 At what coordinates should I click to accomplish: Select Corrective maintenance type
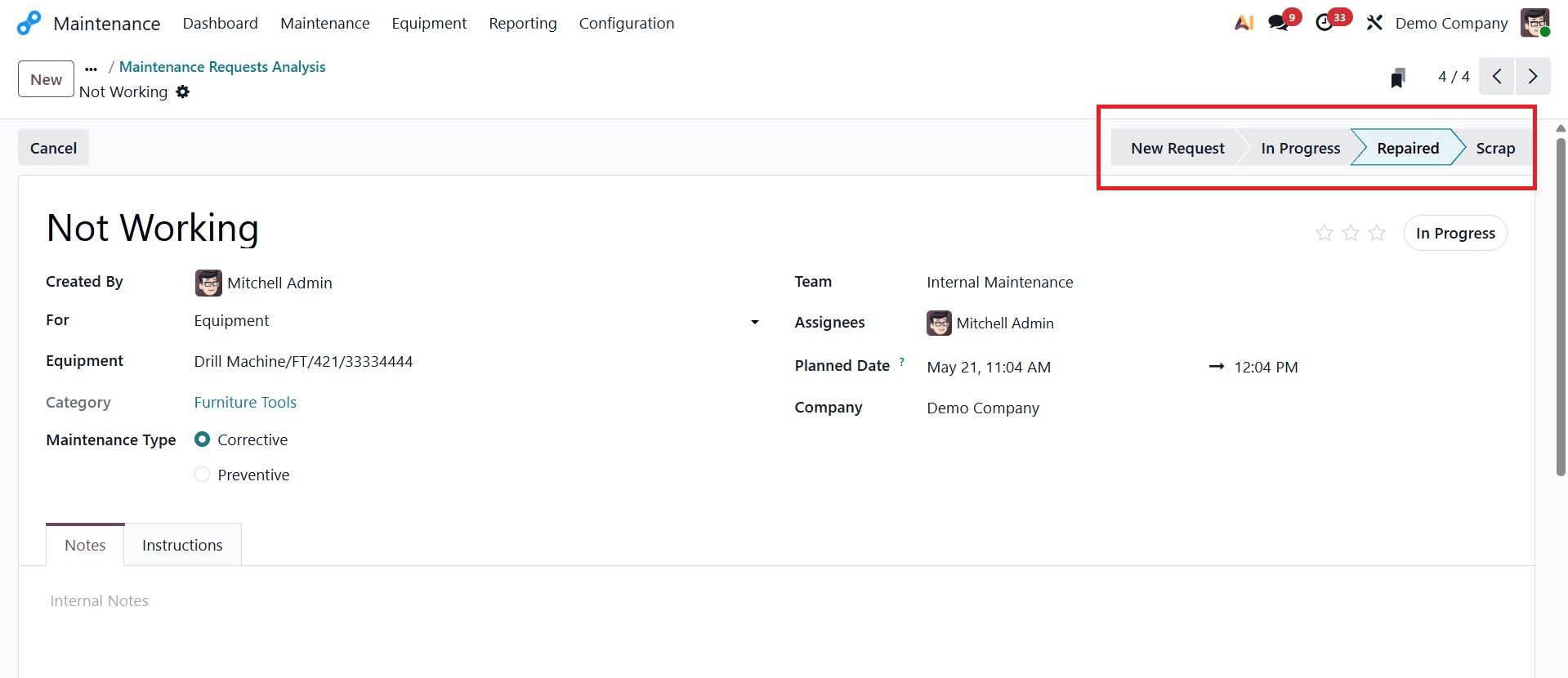[x=202, y=439]
